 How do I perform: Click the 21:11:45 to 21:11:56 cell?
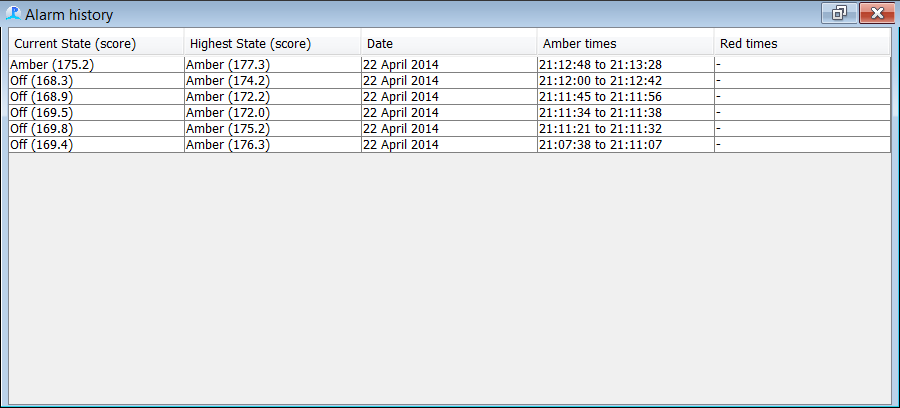coord(626,97)
